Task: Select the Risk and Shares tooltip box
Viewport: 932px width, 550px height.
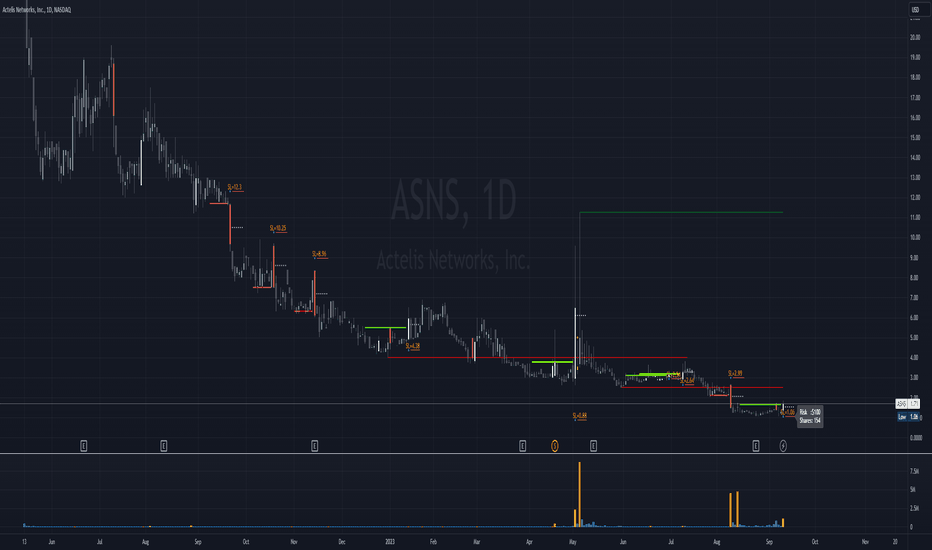Action: (x=810, y=416)
